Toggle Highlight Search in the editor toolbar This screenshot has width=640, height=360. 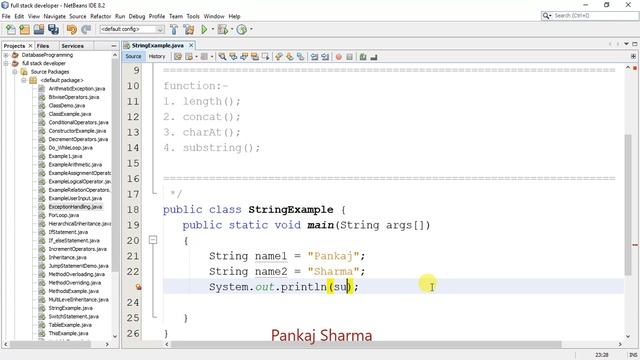tap(255, 57)
